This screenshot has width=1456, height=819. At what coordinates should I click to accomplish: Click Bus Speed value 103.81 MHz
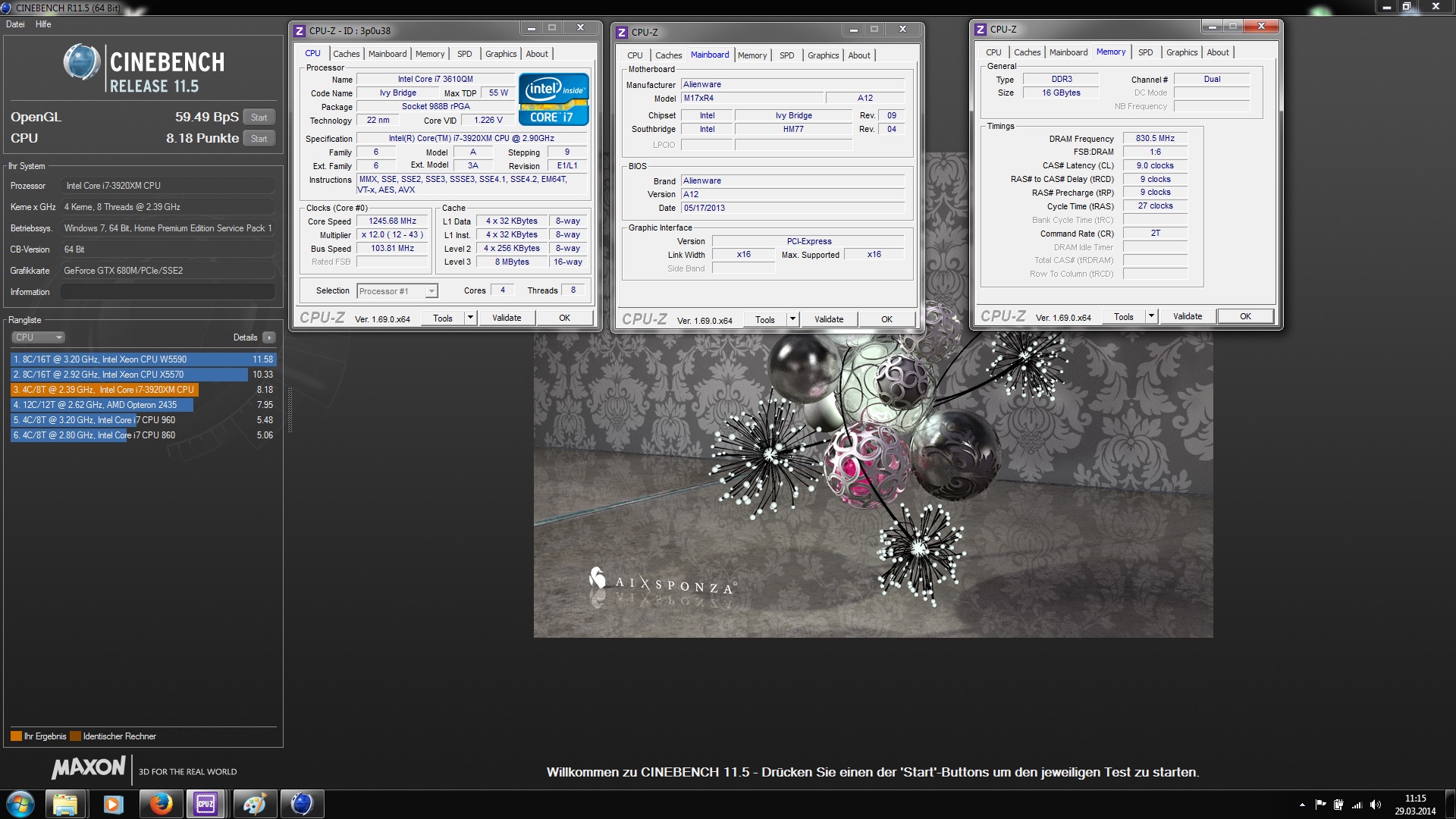pos(392,249)
